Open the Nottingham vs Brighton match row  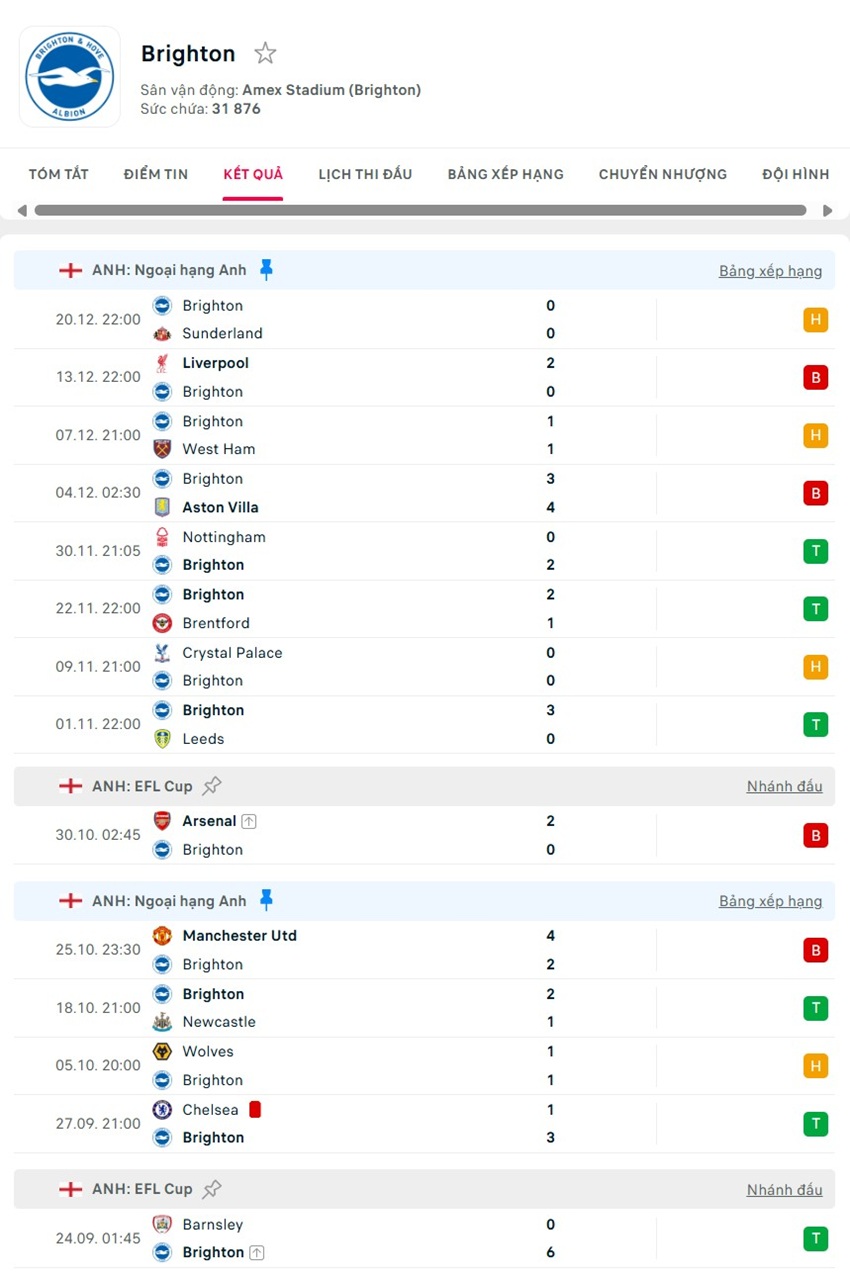400,550
